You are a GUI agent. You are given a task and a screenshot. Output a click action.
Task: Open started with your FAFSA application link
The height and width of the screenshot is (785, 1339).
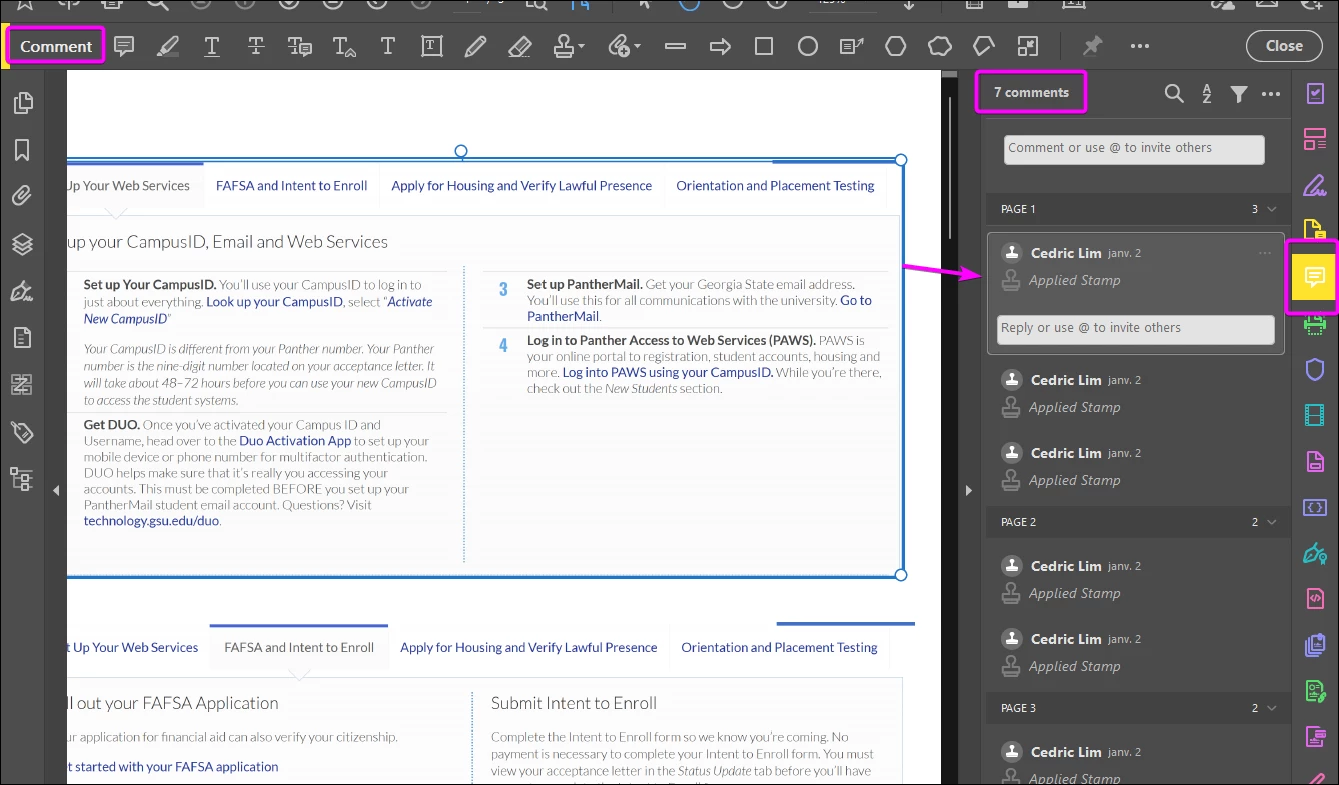172,767
